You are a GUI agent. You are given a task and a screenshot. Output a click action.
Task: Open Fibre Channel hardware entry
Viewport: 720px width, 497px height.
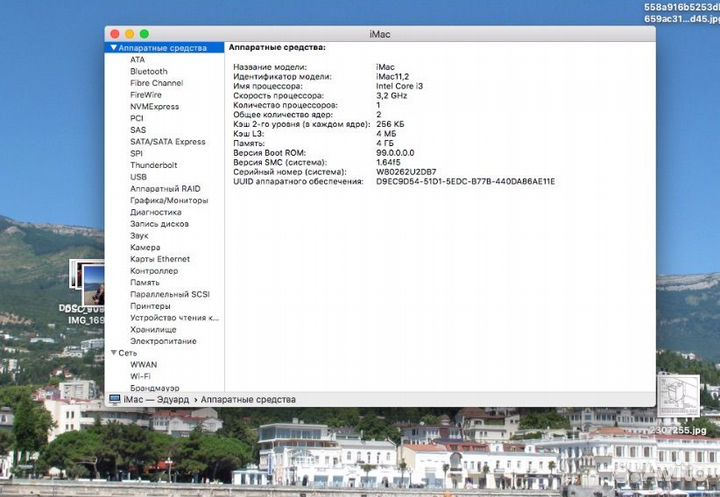157,83
